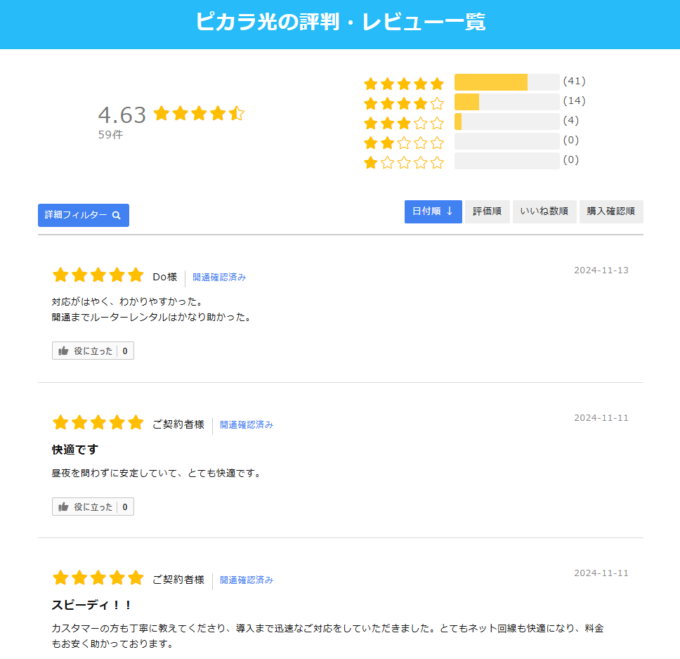Screen dimensions: 680x659
Task: Click the 快適です review title
Action: (x=75, y=450)
